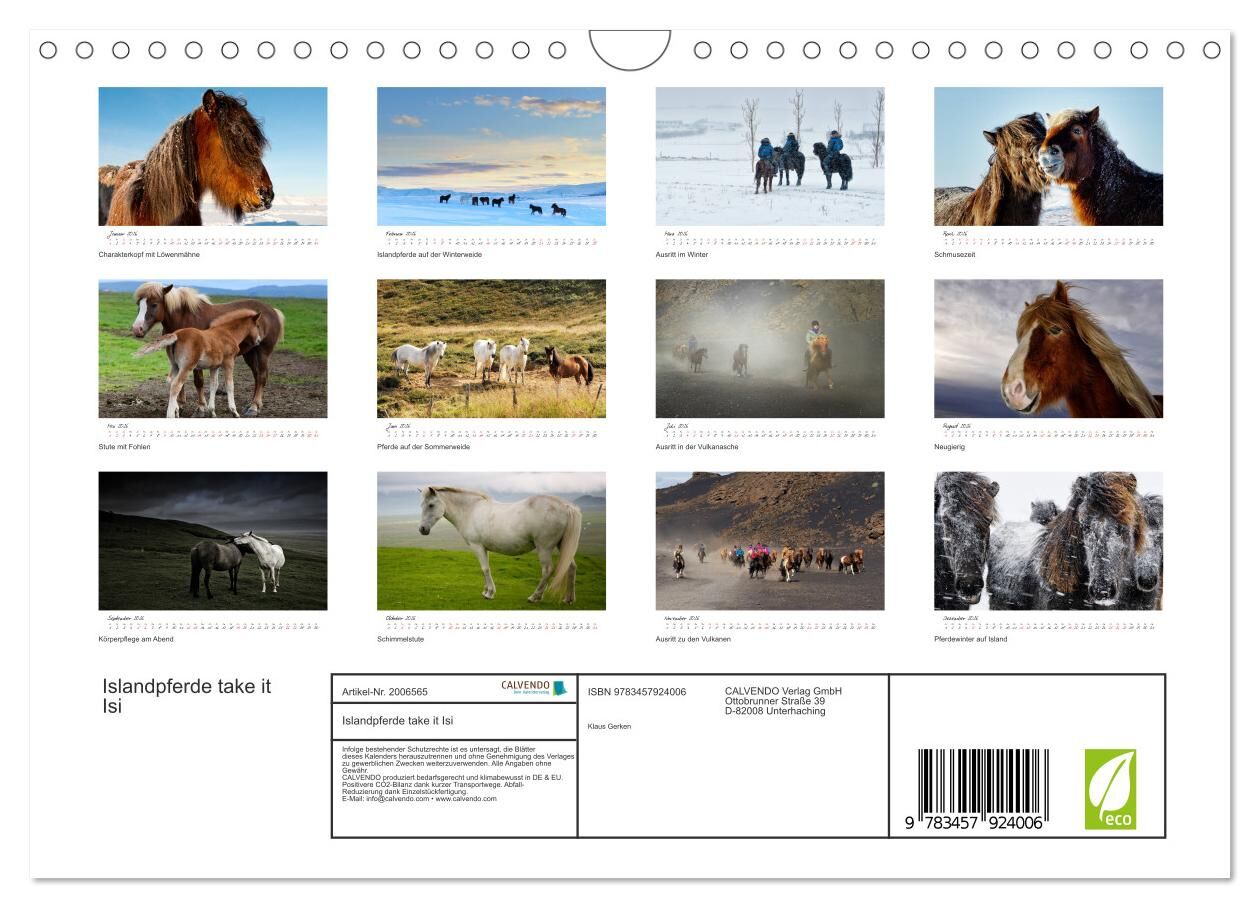Viewport: 1260px width, 908px height.
Task: Open the March winter riders photo
Action: click(770, 156)
